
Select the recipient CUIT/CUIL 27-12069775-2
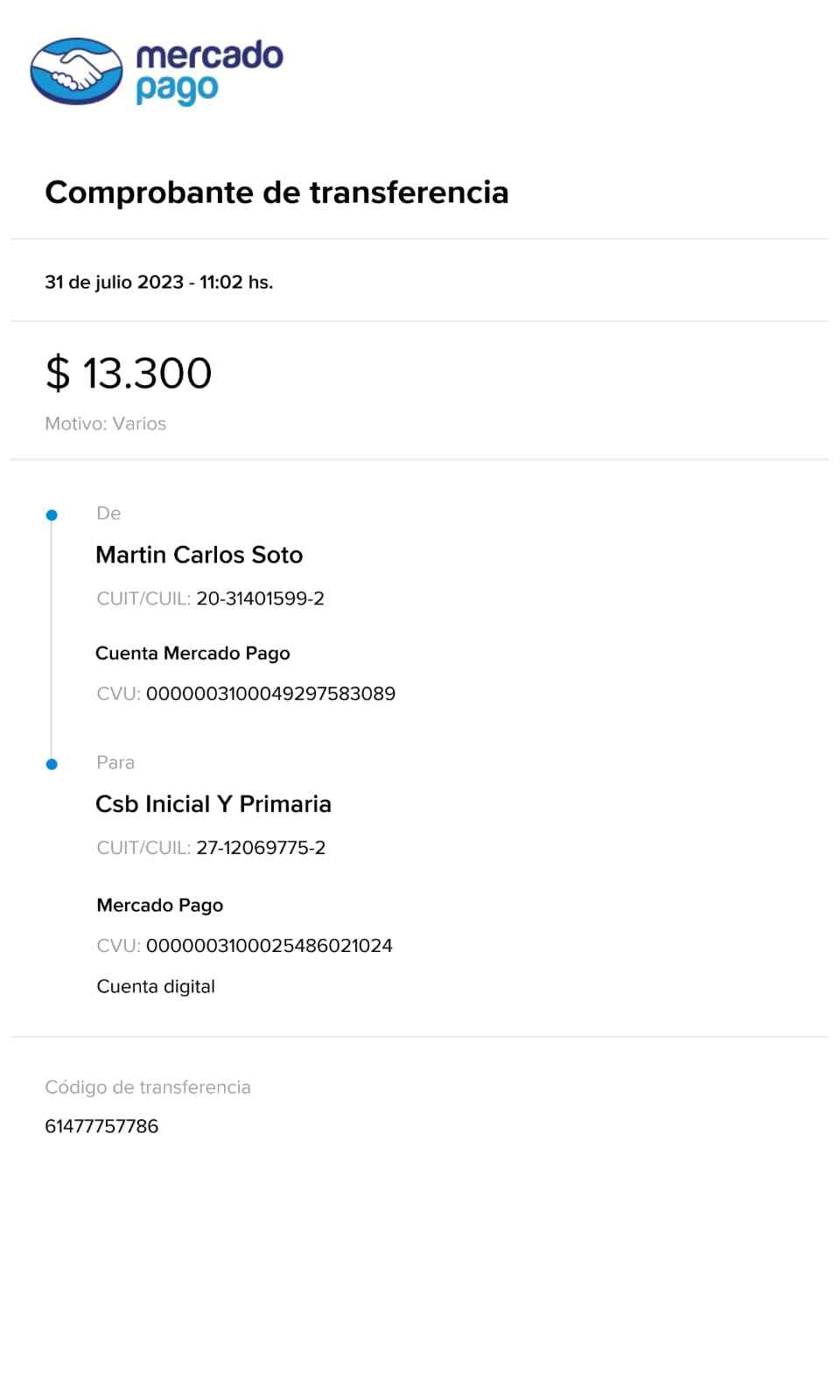(x=261, y=848)
